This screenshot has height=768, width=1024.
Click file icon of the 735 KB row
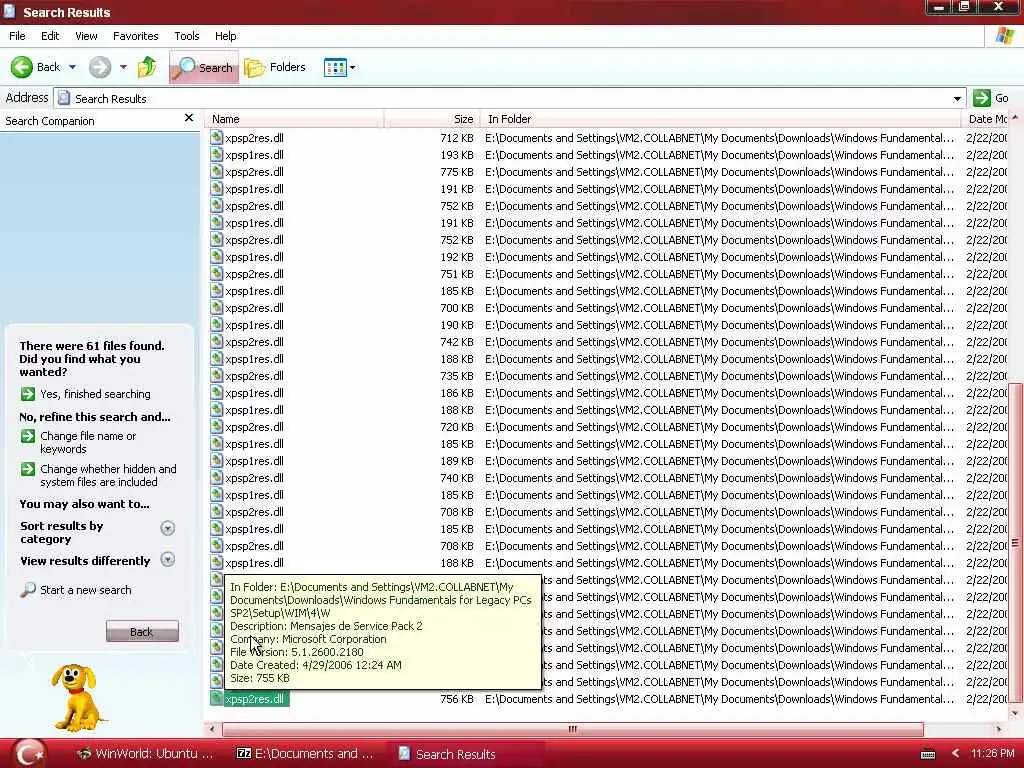point(217,375)
